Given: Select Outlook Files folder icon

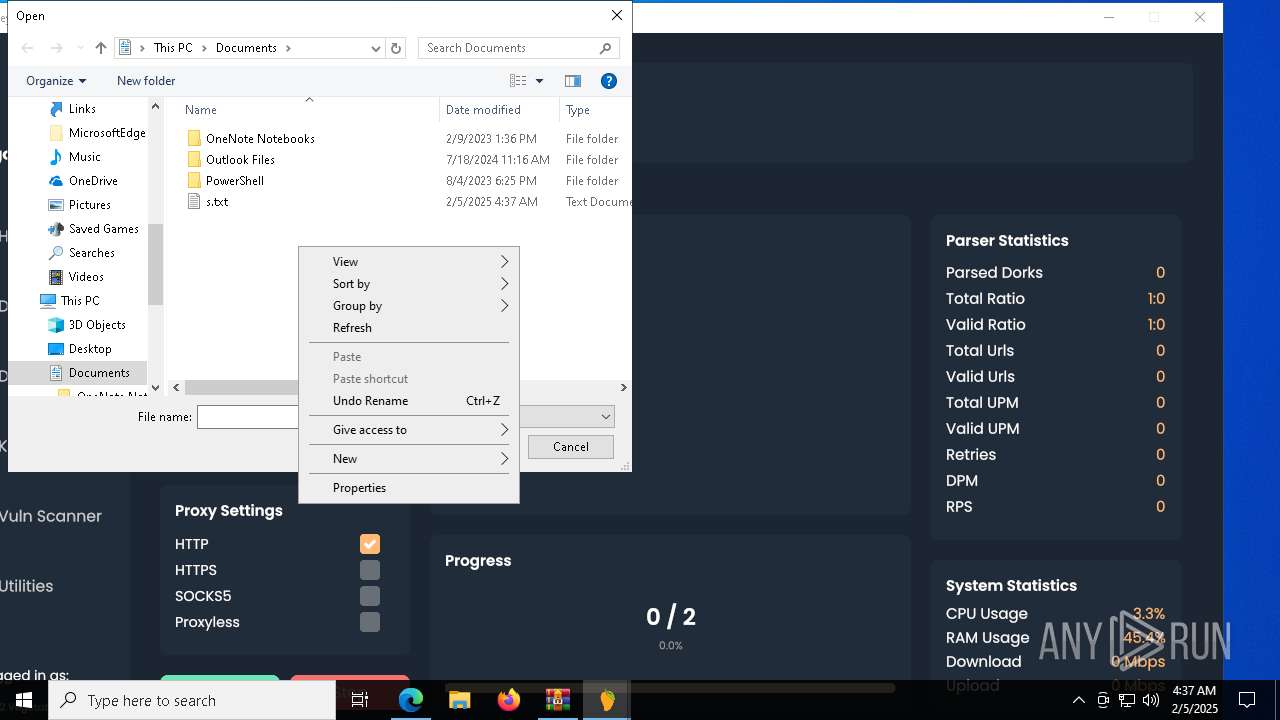Looking at the screenshot, I should (x=194, y=159).
